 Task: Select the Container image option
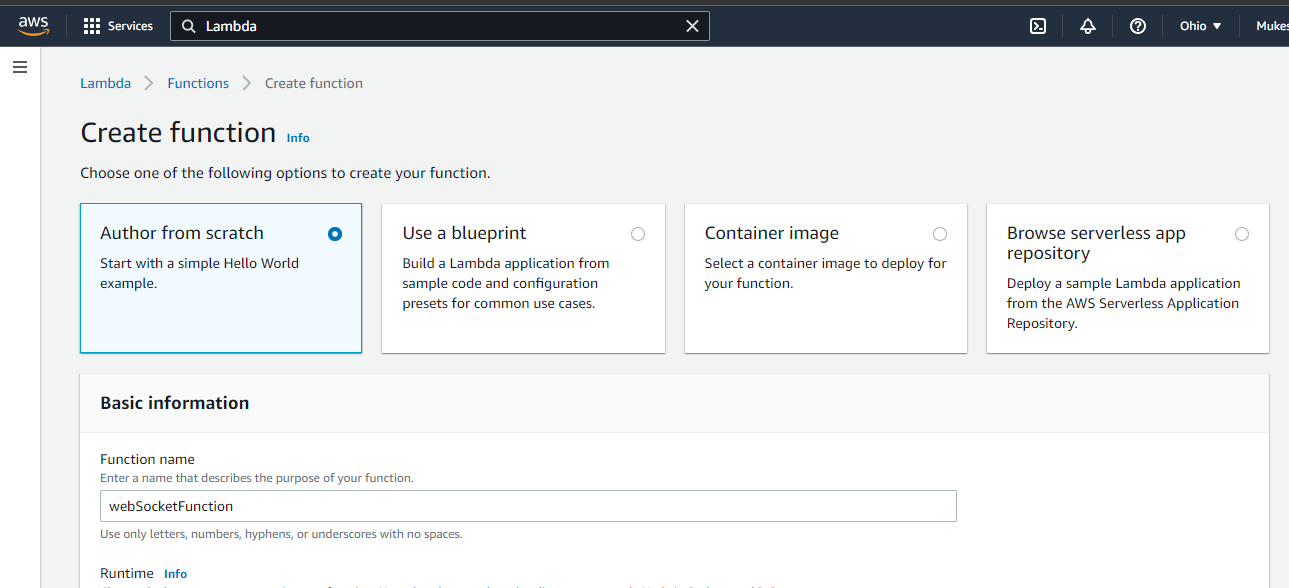(x=940, y=233)
